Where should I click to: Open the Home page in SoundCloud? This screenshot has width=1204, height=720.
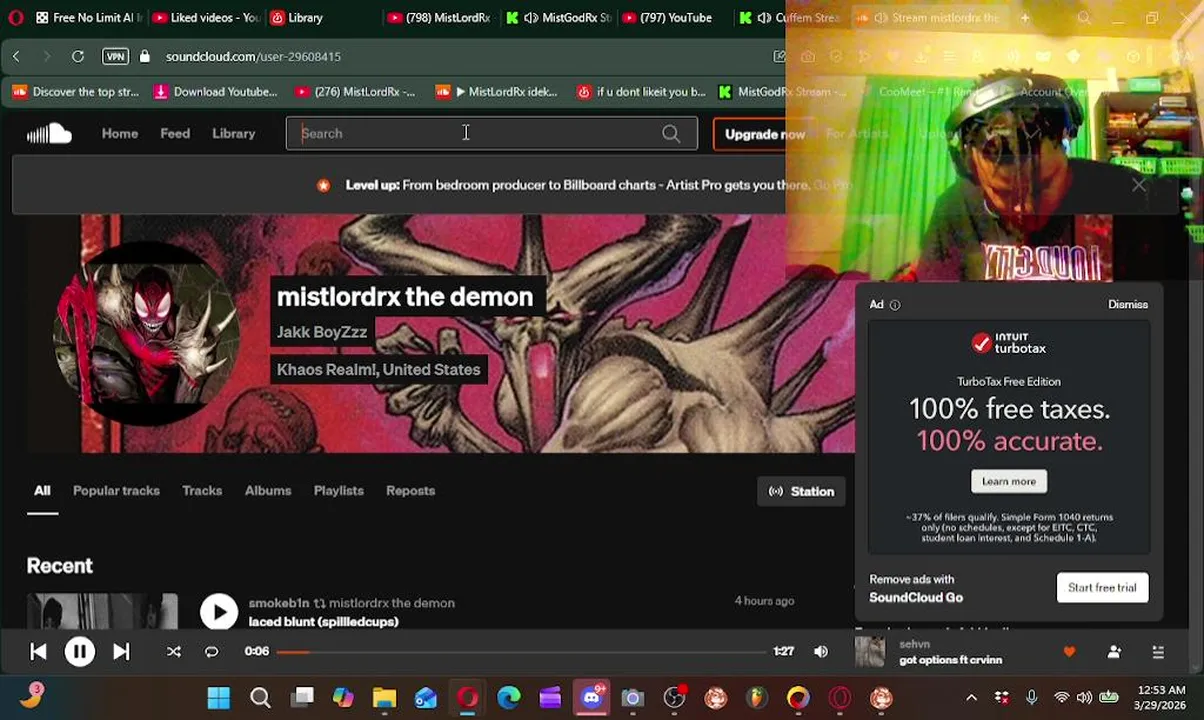click(120, 133)
